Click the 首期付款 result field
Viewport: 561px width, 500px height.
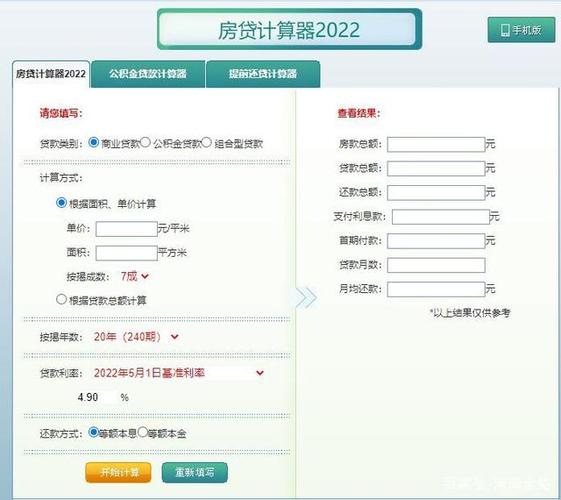pyautogui.click(x=436, y=241)
